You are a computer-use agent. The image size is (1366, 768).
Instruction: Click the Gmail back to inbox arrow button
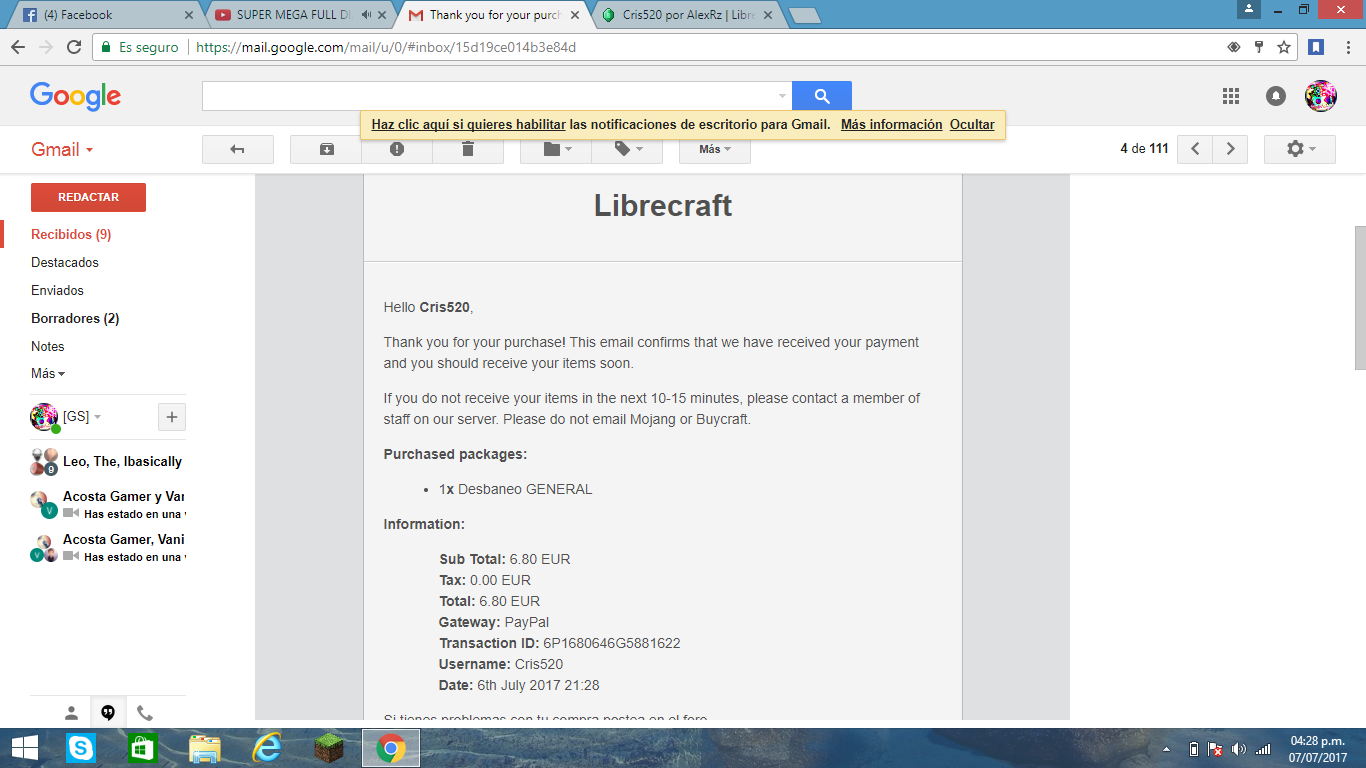(x=237, y=149)
